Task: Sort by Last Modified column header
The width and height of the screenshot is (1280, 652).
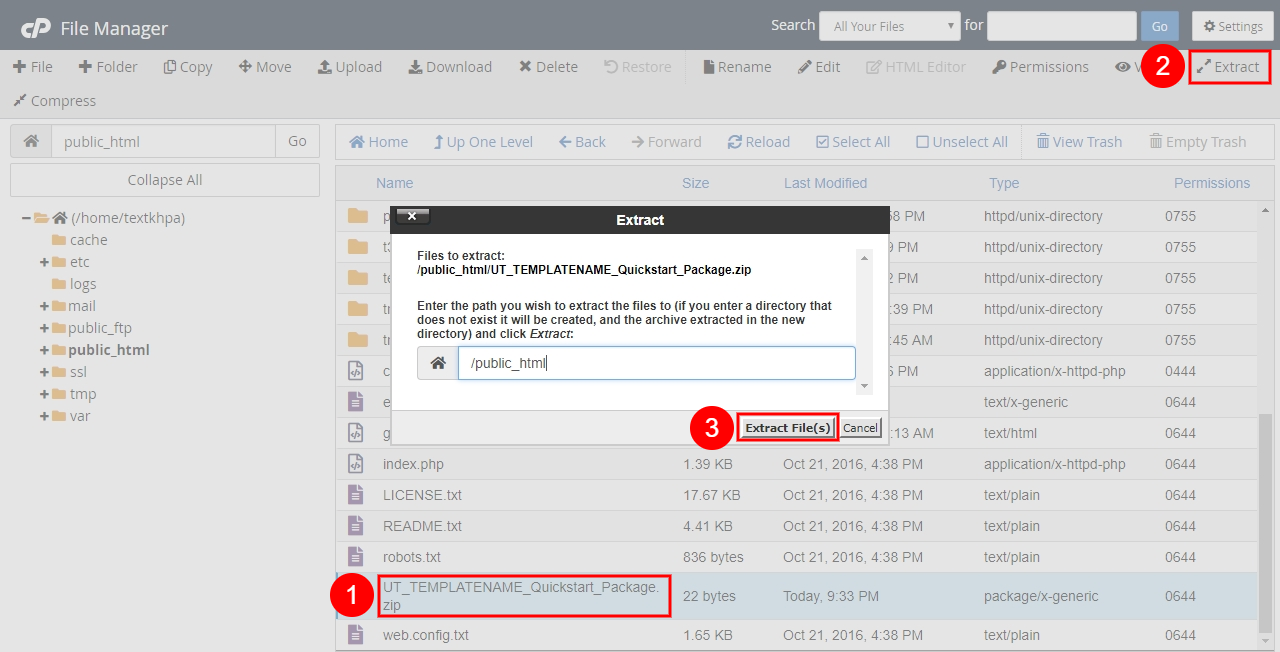Action: pos(825,183)
